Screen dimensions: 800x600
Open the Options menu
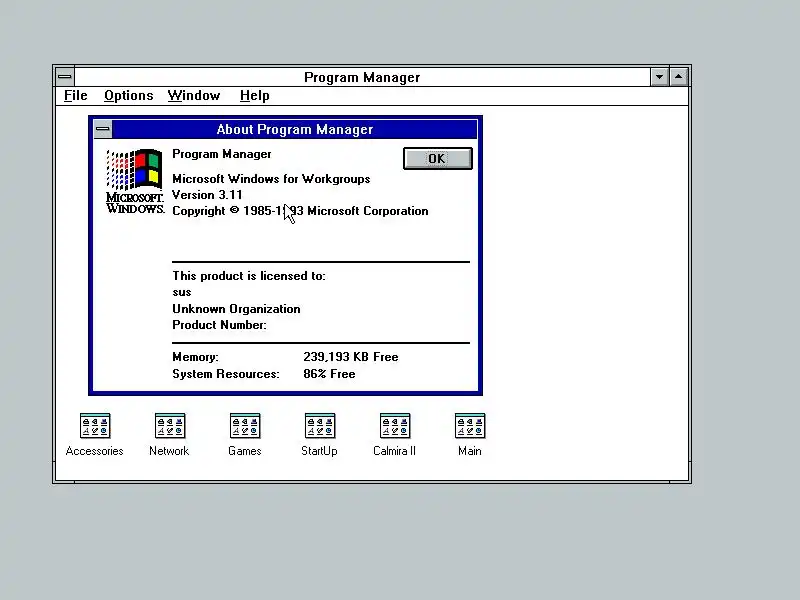(x=129, y=96)
